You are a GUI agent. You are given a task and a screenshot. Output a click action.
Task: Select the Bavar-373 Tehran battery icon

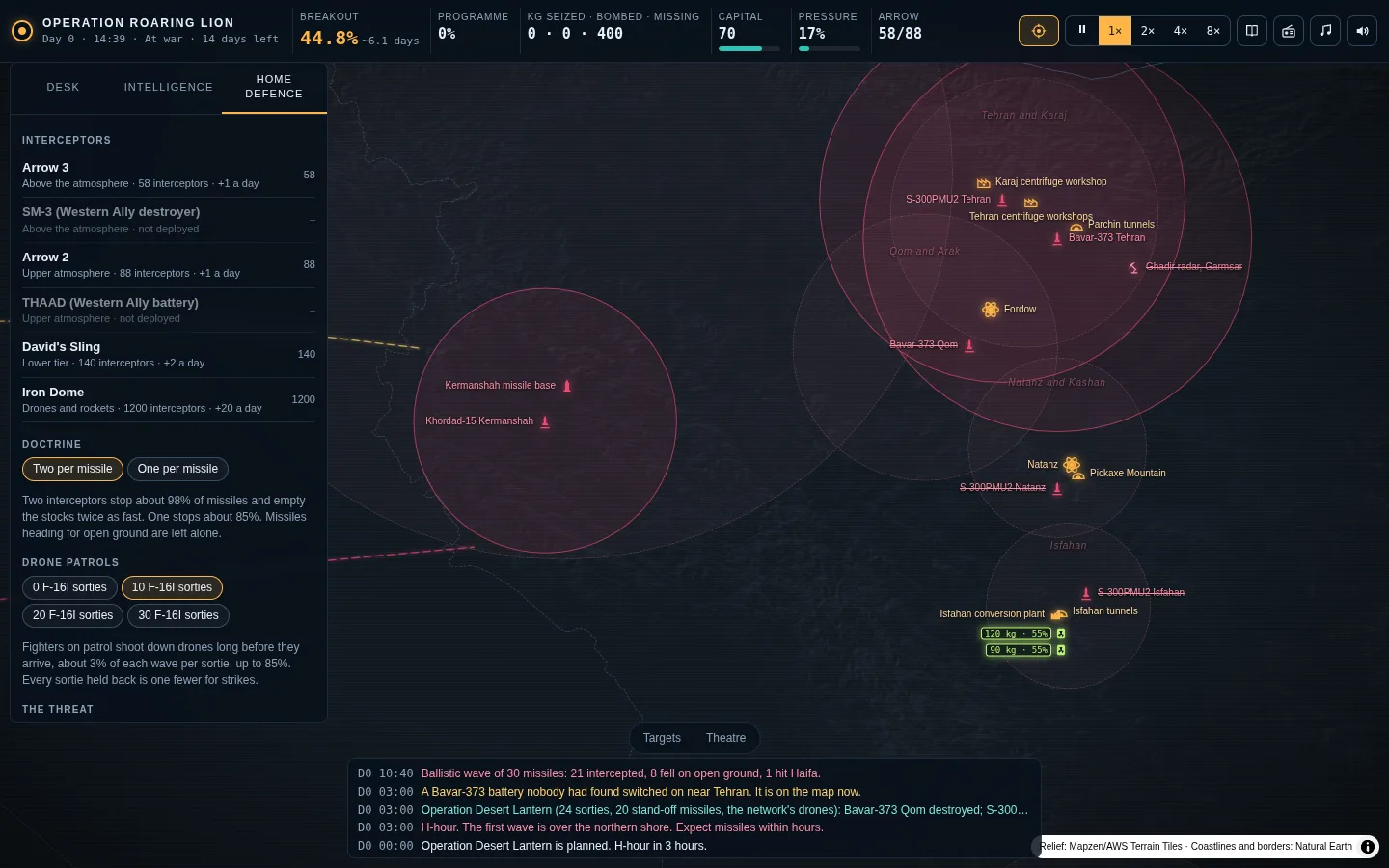point(1057,238)
